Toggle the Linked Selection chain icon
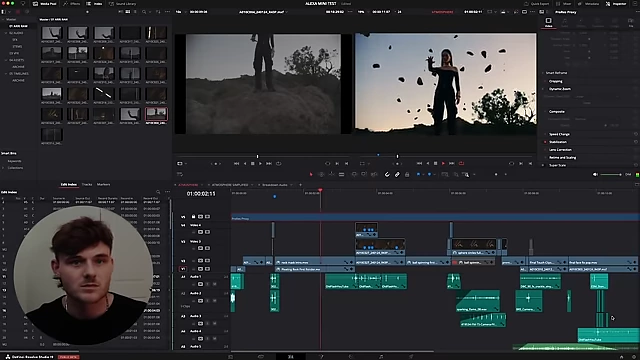Screen dimensions: 640x360 (397, 175)
